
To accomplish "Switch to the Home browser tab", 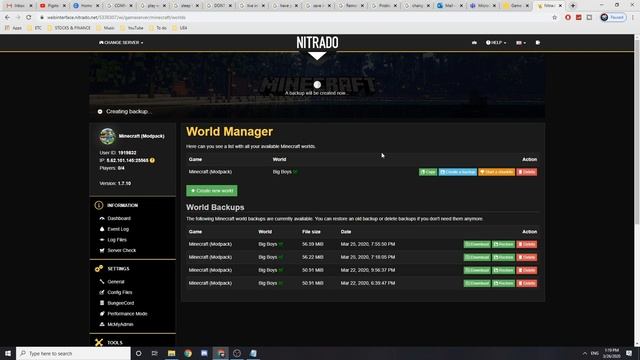I will click(86, 6).
